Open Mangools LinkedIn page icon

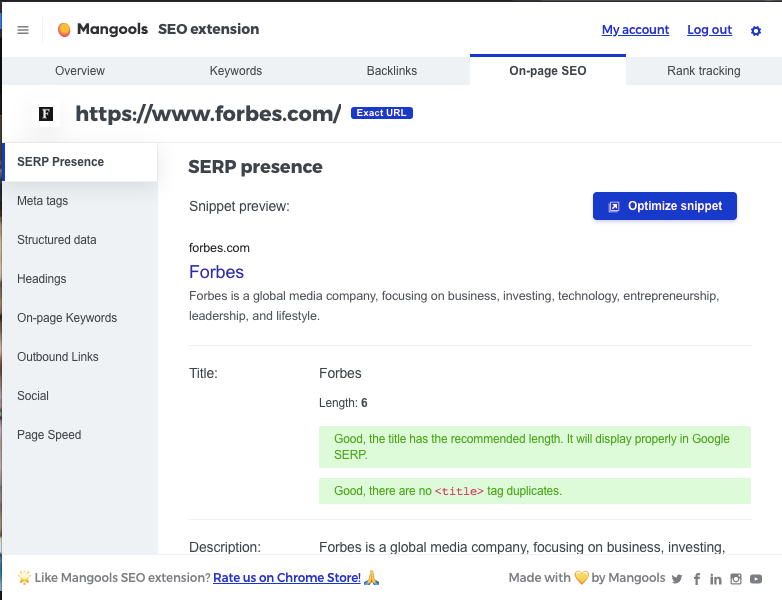(716, 579)
